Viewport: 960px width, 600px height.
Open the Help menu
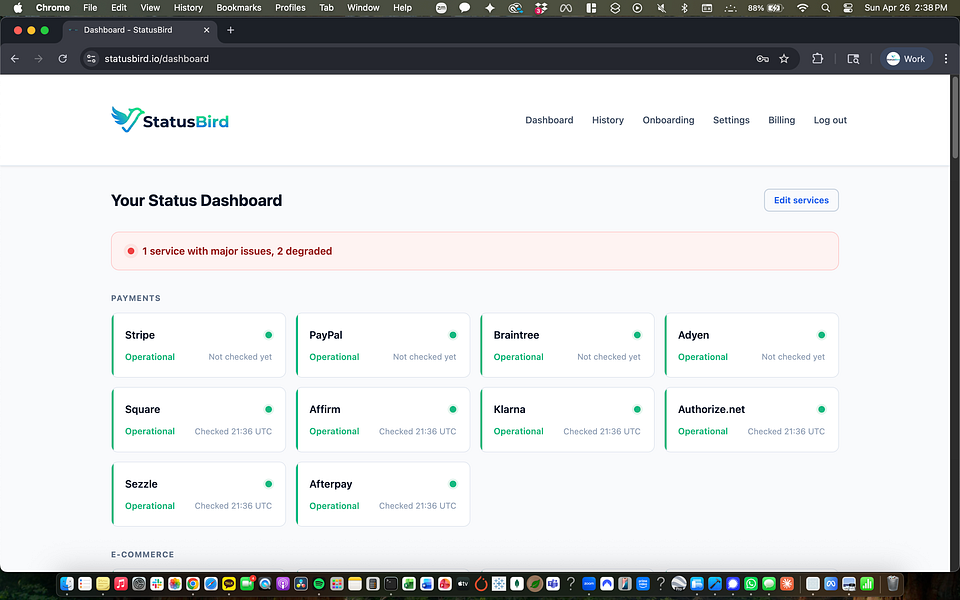click(402, 8)
